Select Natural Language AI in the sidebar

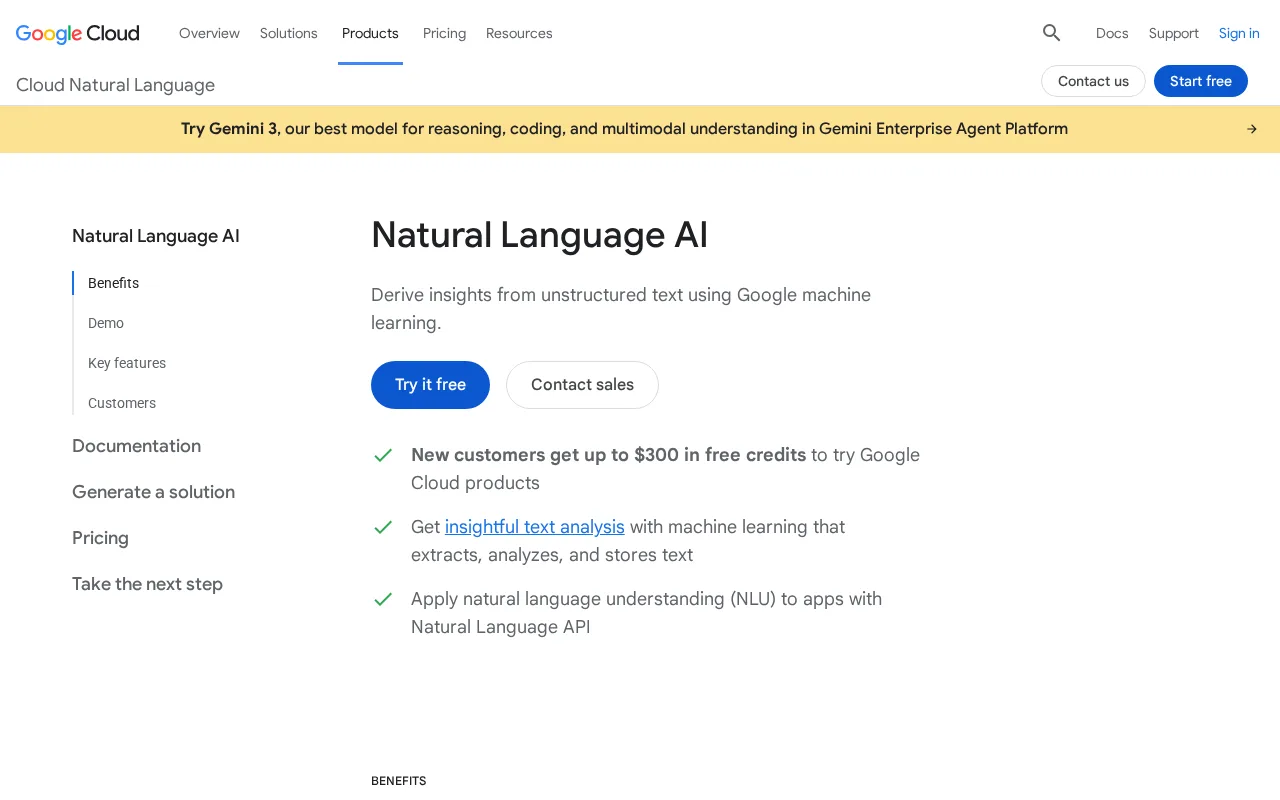point(156,236)
